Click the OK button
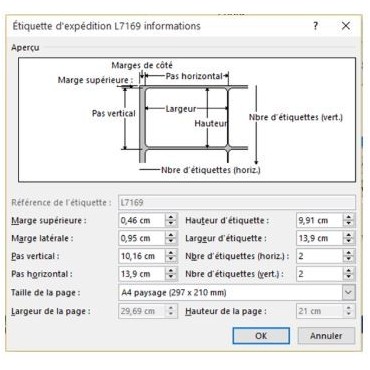The height and width of the screenshot is (370, 370). point(261,335)
